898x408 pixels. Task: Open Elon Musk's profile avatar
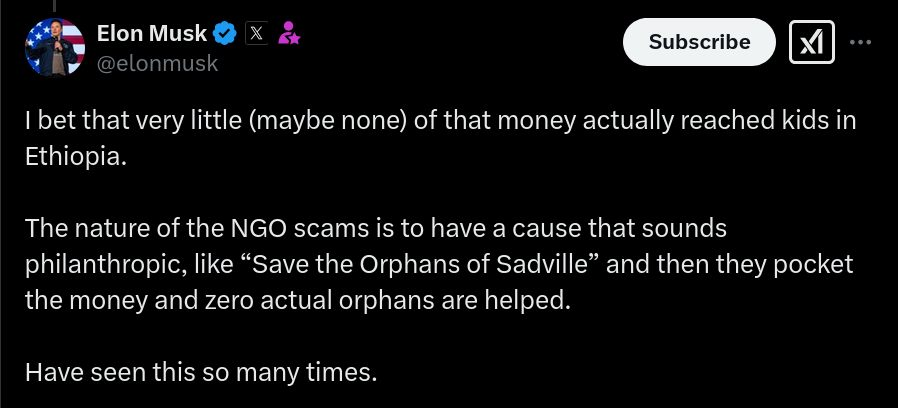pos(55,46)
